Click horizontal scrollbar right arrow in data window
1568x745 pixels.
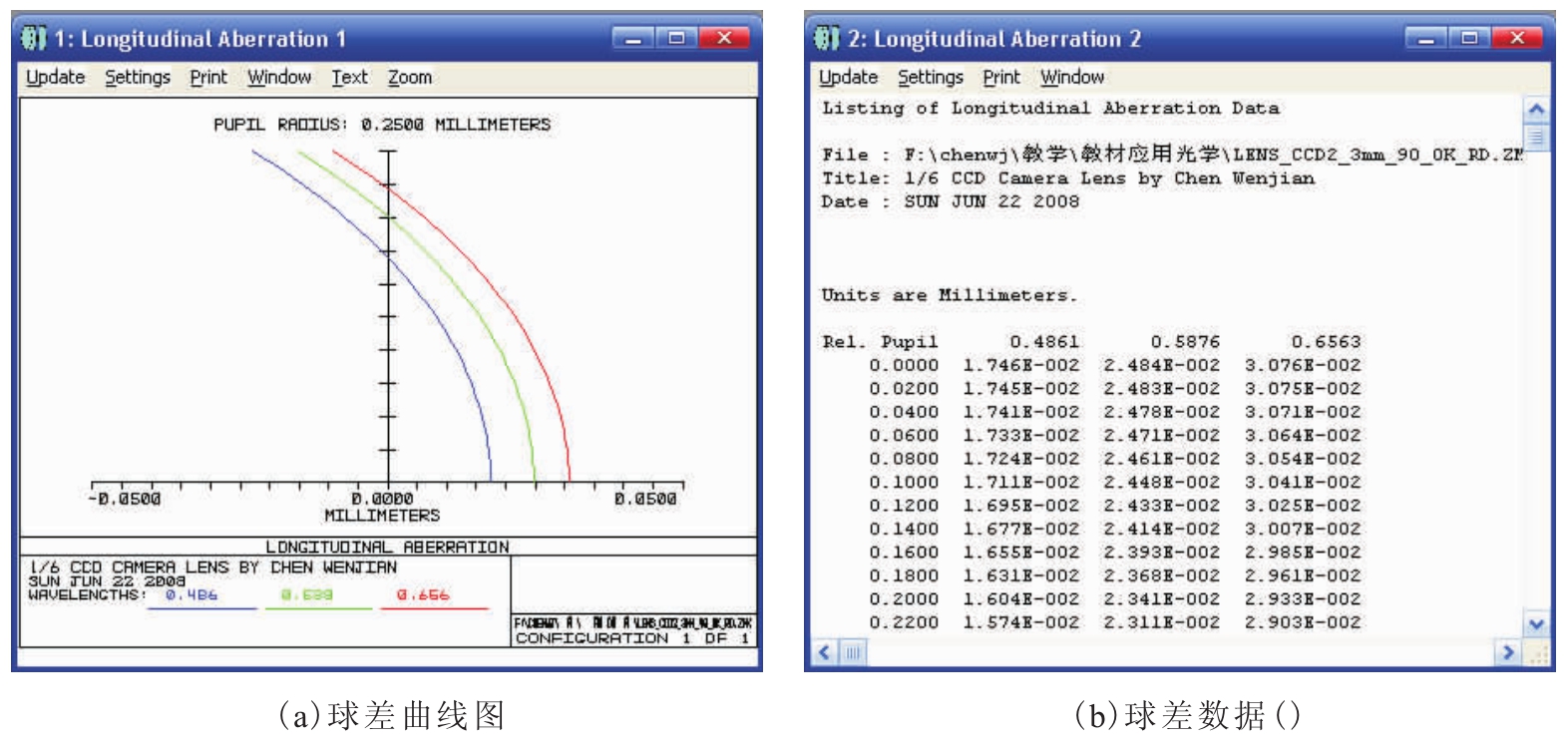click(x=1509, y=652)
